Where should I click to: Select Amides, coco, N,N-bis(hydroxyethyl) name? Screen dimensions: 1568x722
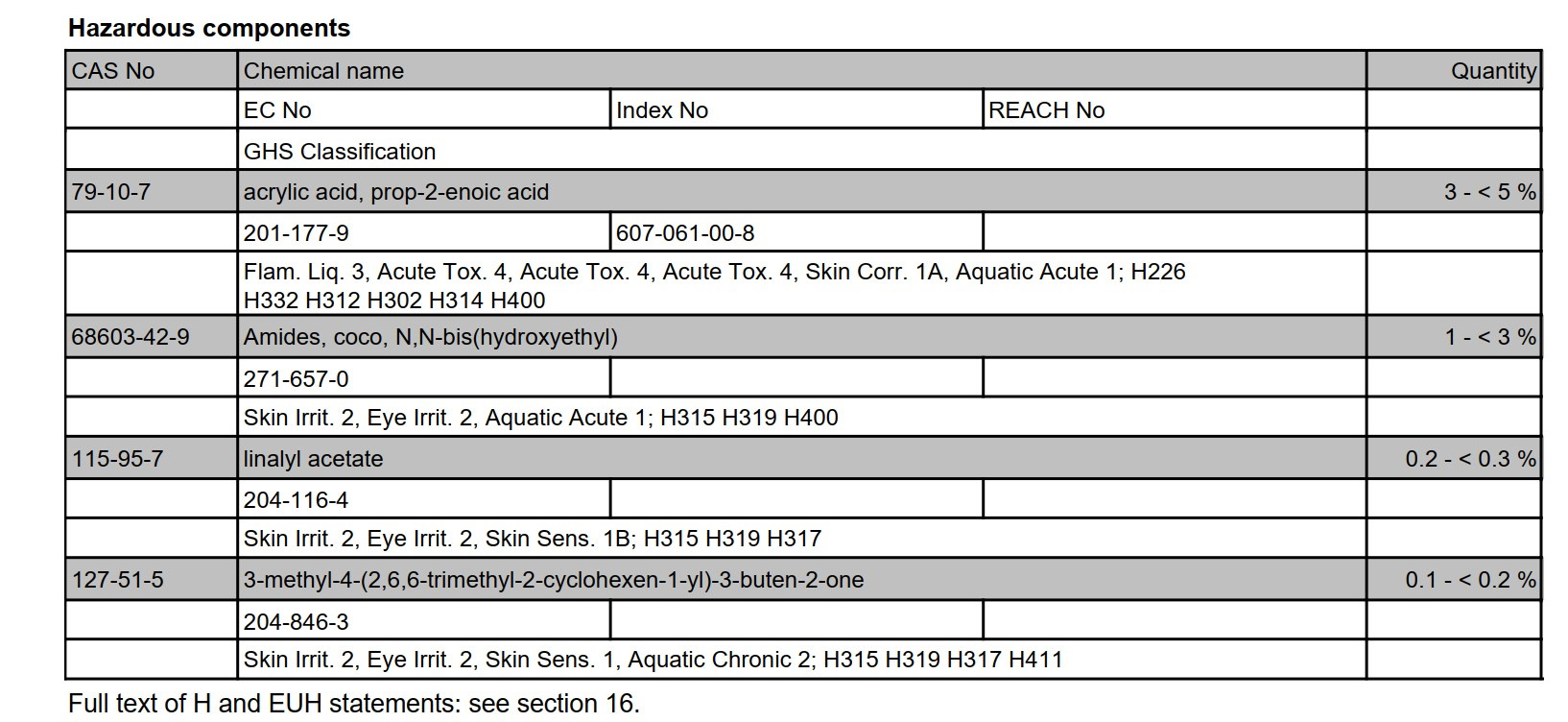pos(431,337)
